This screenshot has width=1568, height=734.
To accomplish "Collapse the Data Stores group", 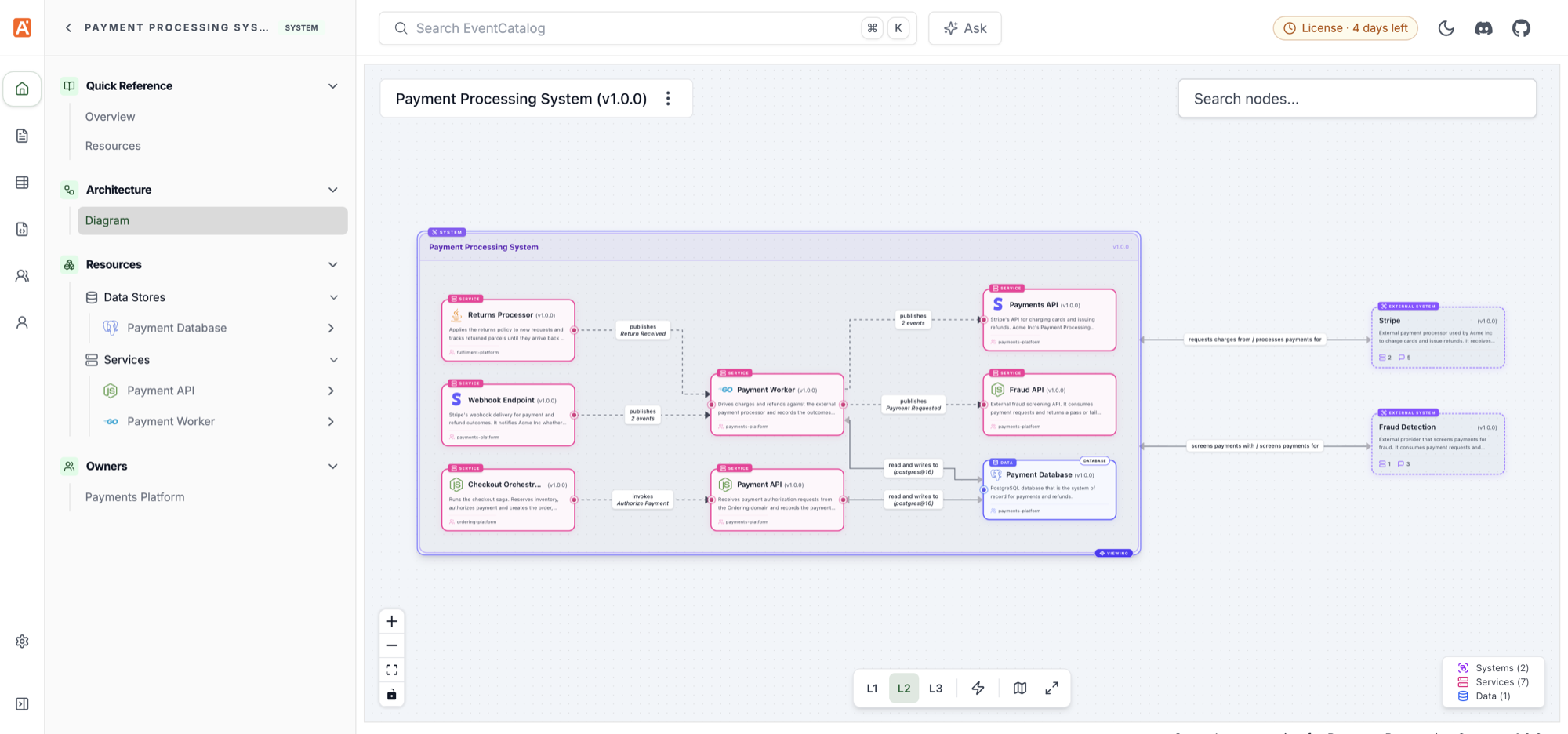I will coord(333,297).
